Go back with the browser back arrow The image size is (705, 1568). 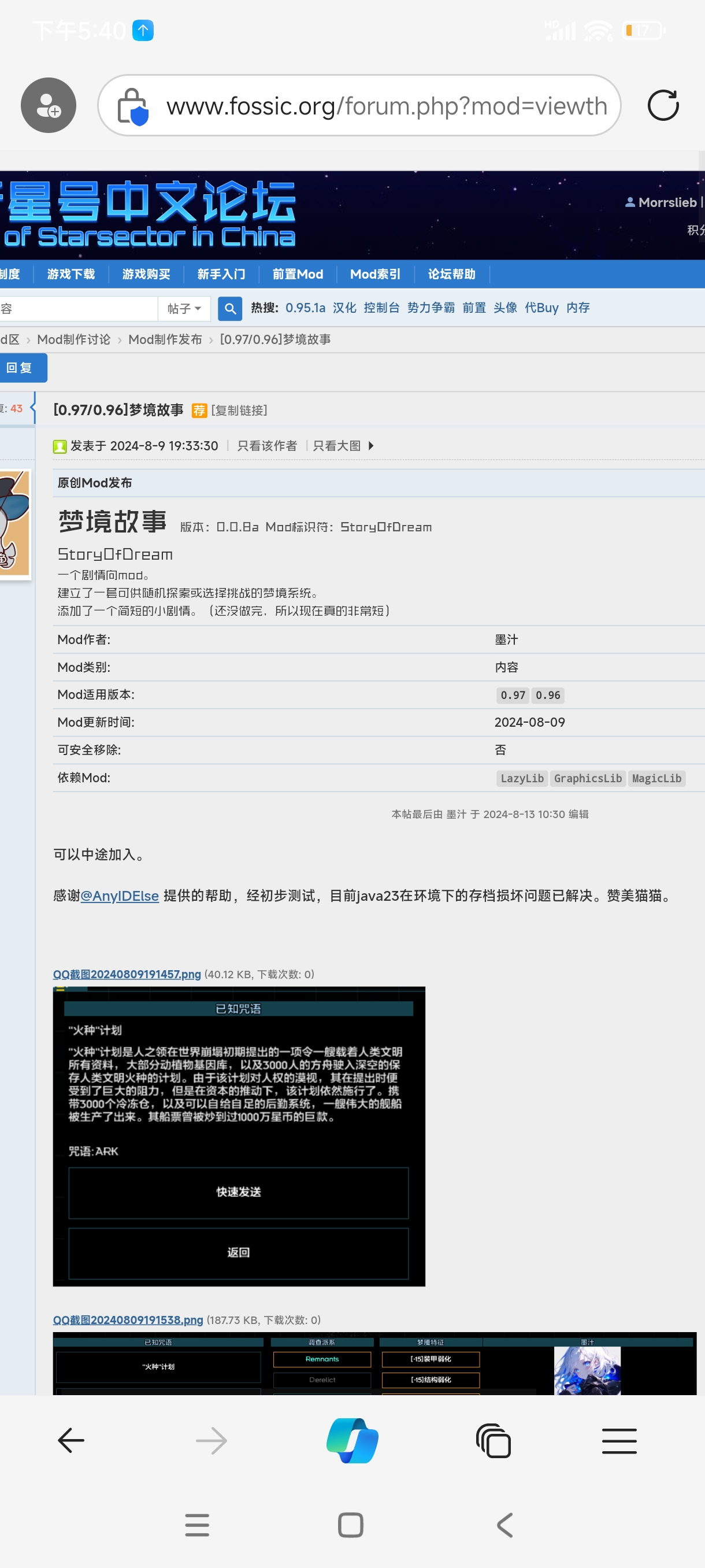pos(71,1440)
